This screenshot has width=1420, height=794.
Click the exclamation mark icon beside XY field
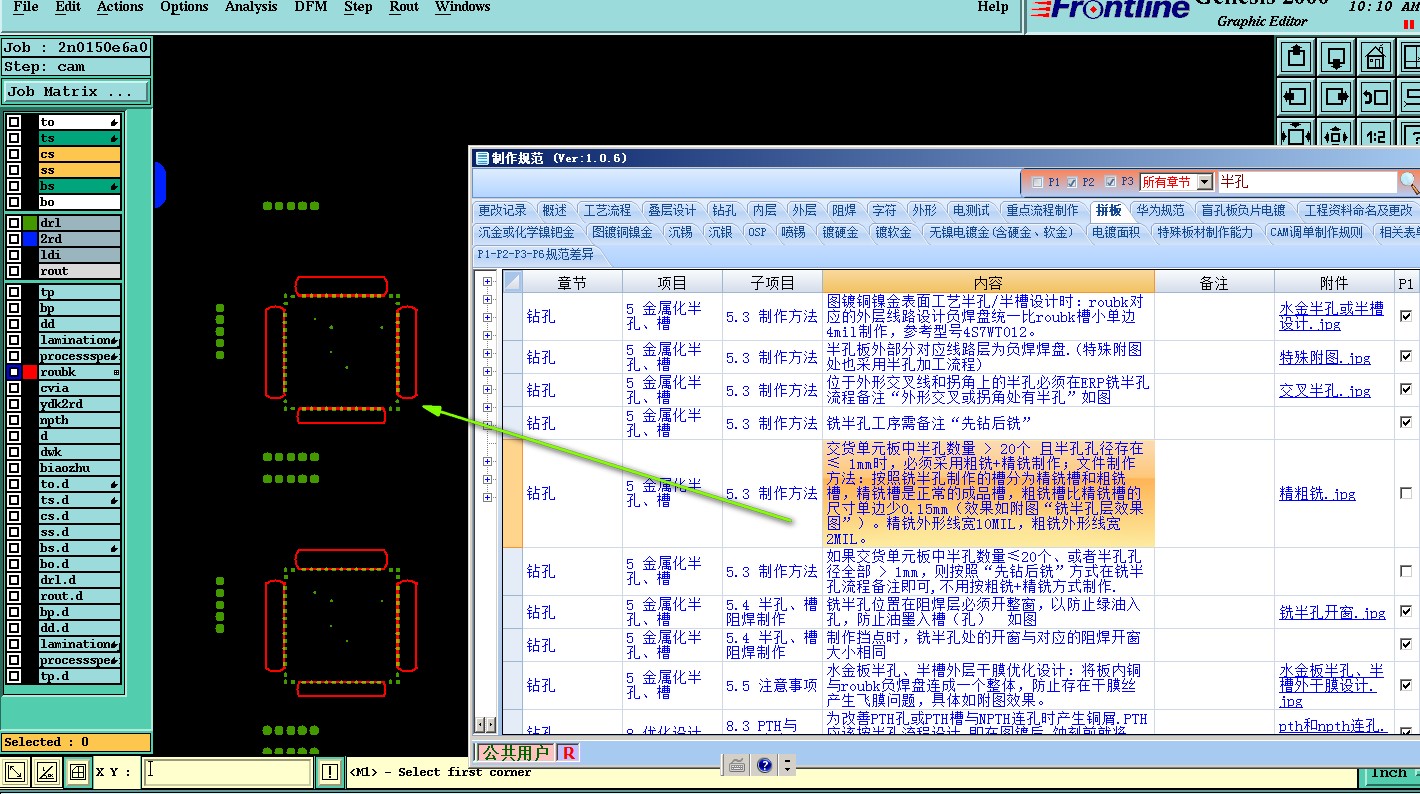[x=330, y=772]
